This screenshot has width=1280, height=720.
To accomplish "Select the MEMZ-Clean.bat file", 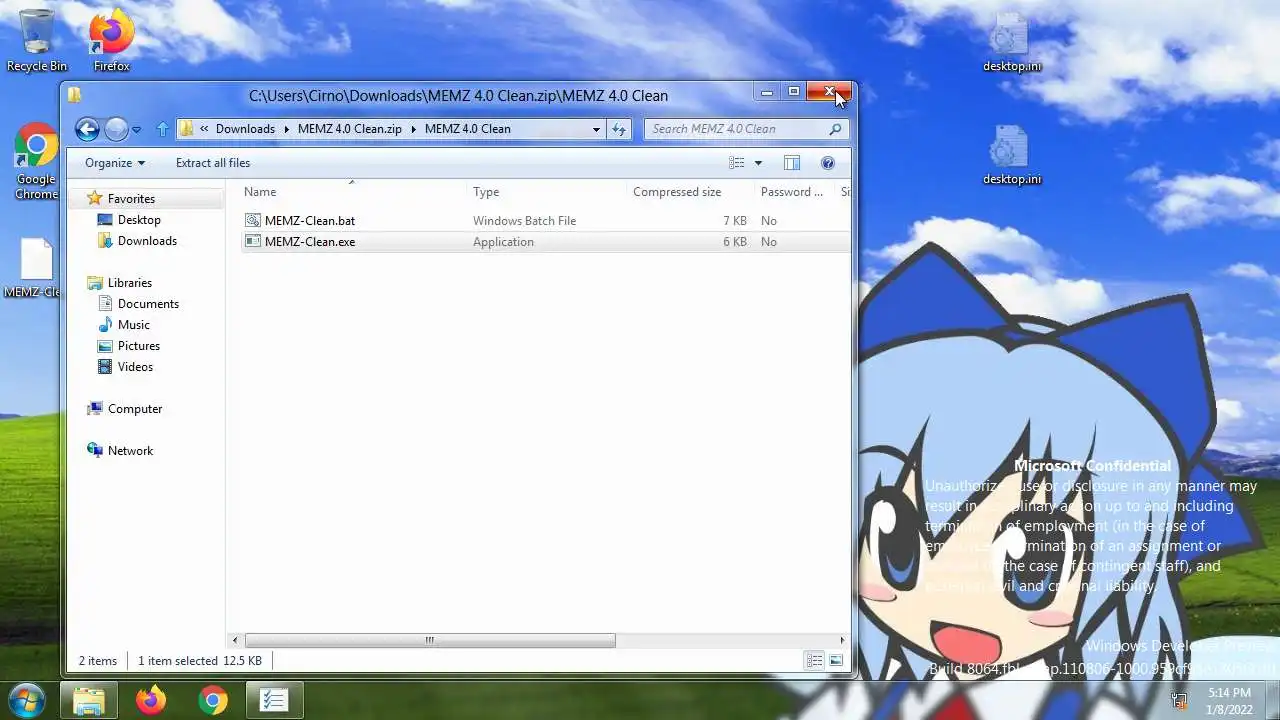I will (309, 221).
